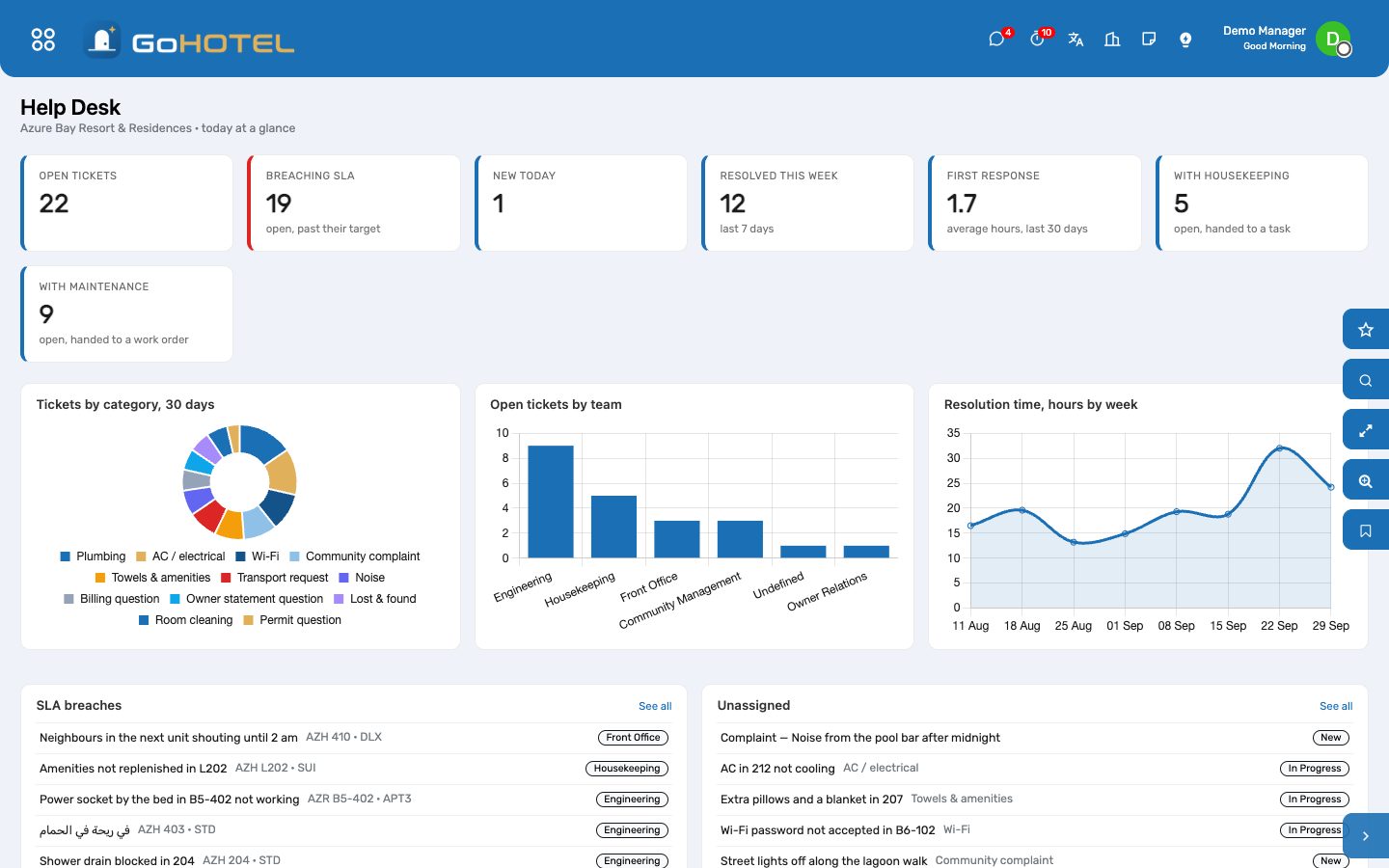The width and height of the screenshot is (1389, 868).
Task: Open Wi-Fi password not accepted ticket
Action: tap(1035, 830)
